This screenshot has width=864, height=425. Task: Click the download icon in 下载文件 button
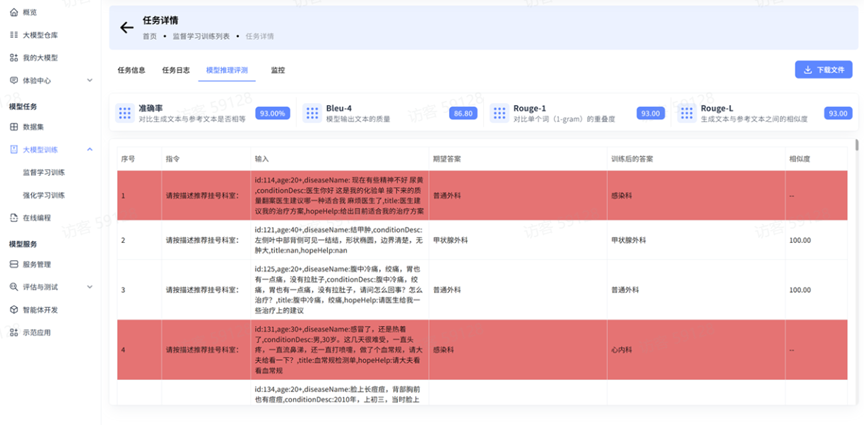[x=808, y=70]
